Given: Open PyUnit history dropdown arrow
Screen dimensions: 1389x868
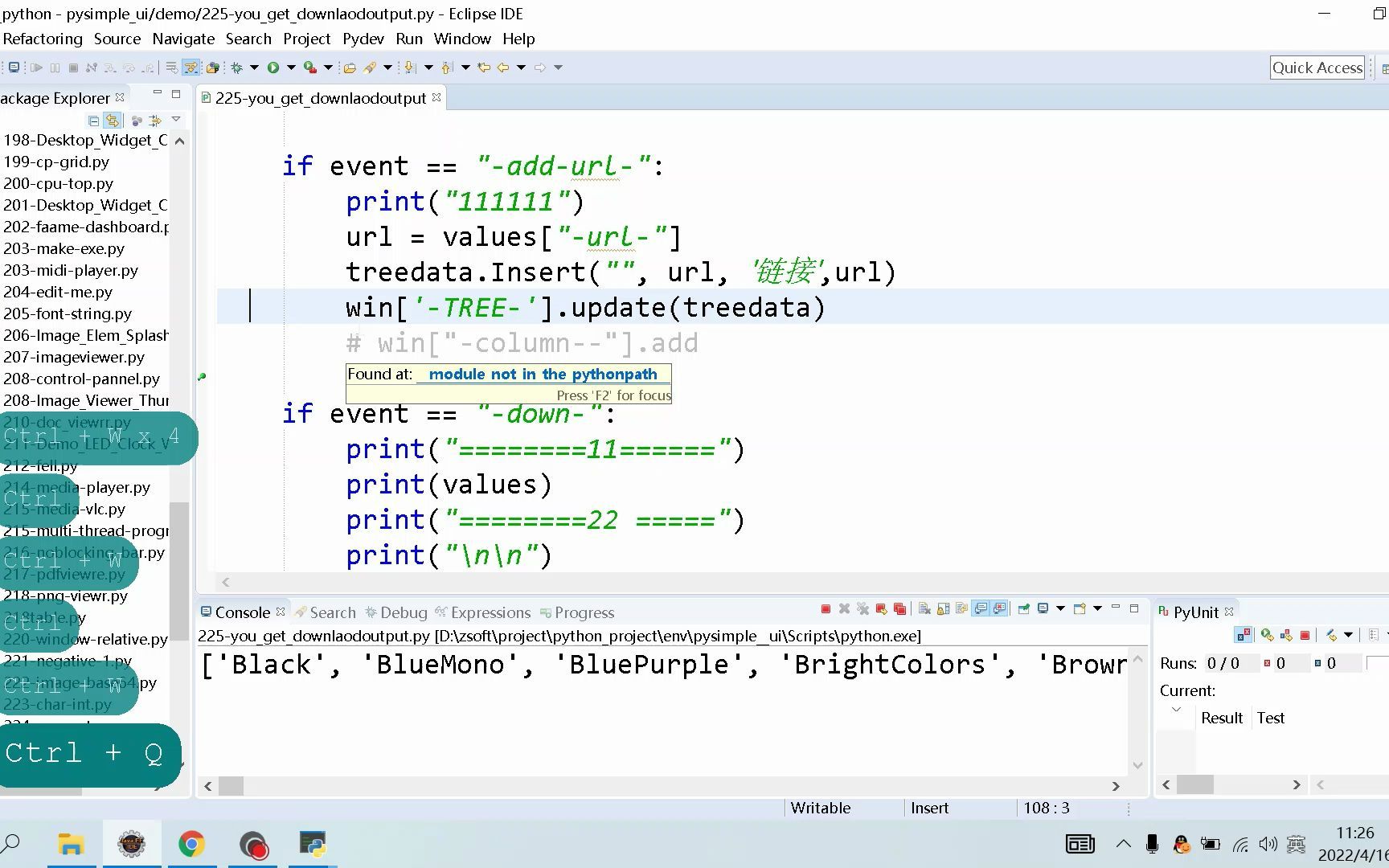Looking at the screenshot, I should pyautogui.click(x=1349, y=635).
